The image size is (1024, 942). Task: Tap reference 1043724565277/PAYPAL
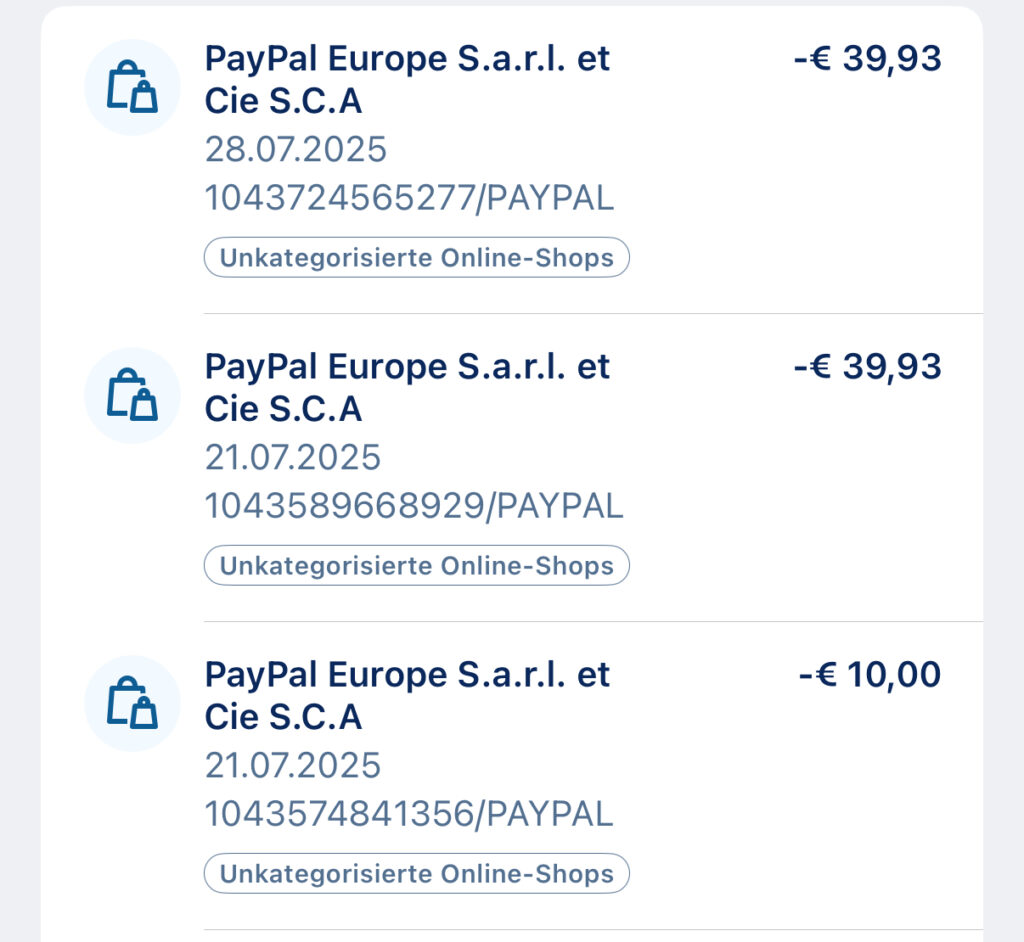409,199
